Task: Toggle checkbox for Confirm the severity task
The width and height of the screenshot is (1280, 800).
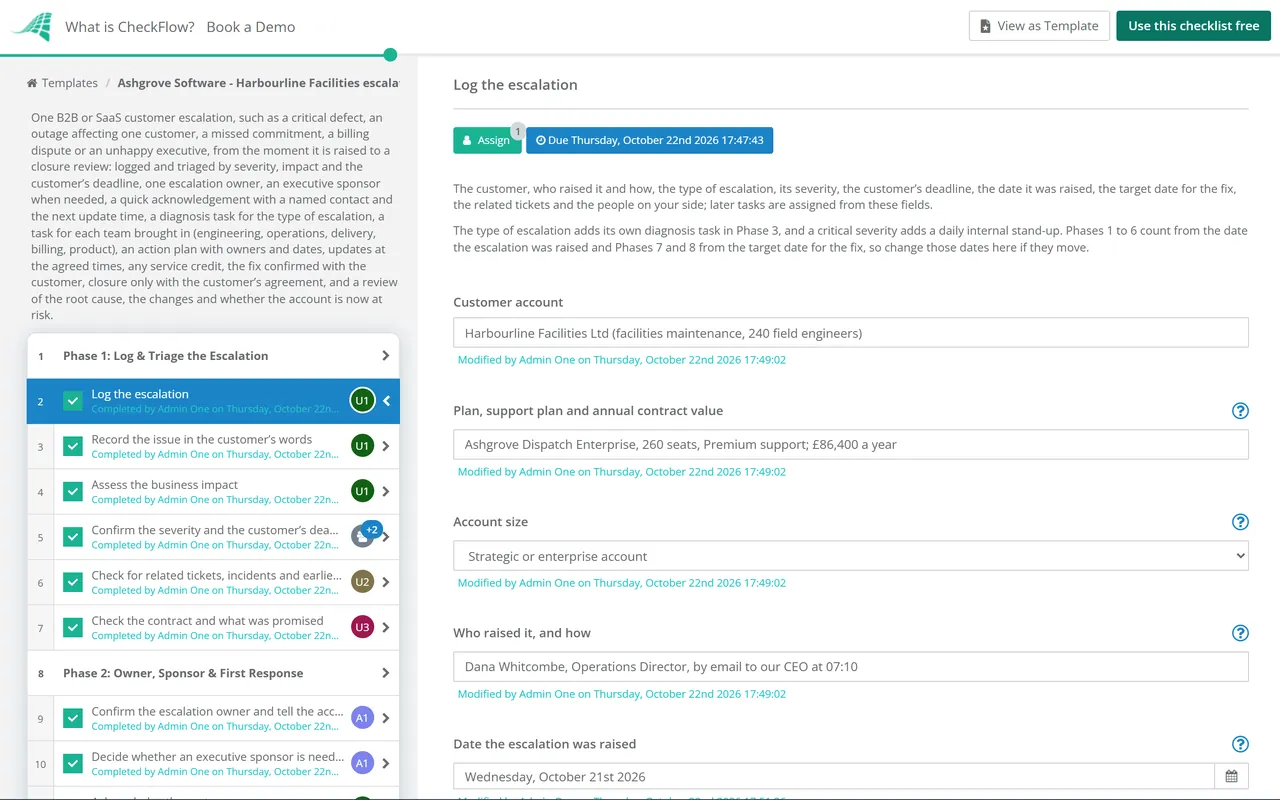Action: (x=73, y=537)
